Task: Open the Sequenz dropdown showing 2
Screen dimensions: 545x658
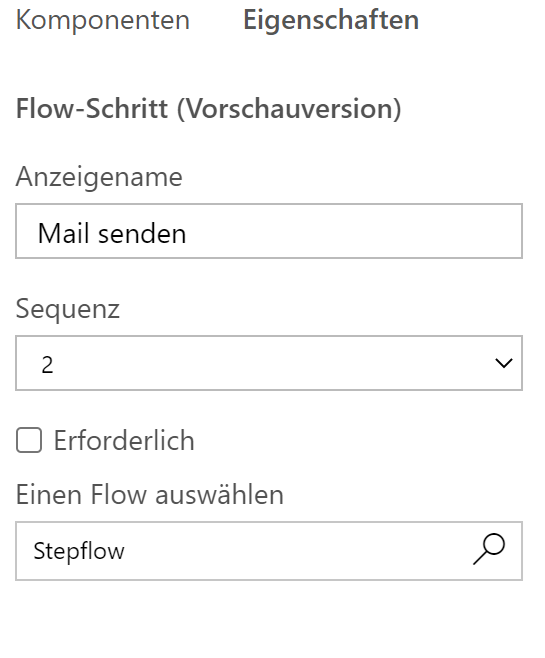Action: [x=269, y=363]
